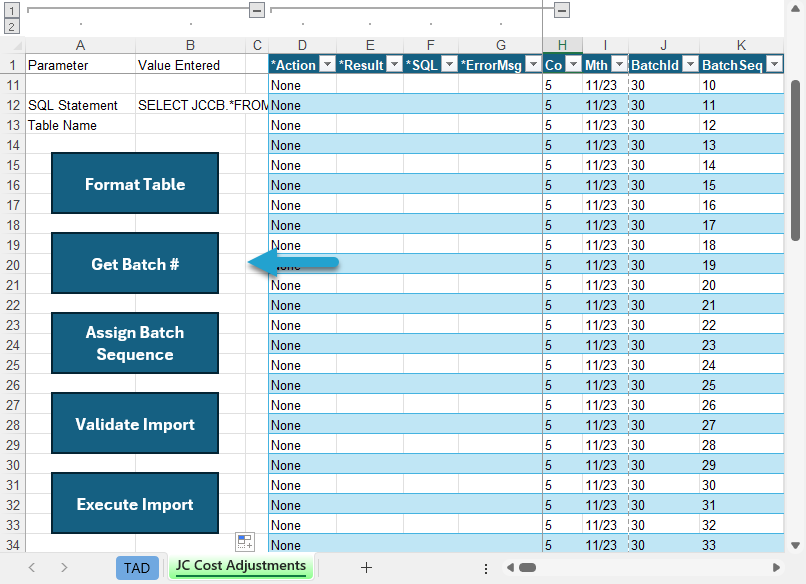Click the BatchId cell in row 28
Screen dimensions: 806x584
(x=664, y=425)
